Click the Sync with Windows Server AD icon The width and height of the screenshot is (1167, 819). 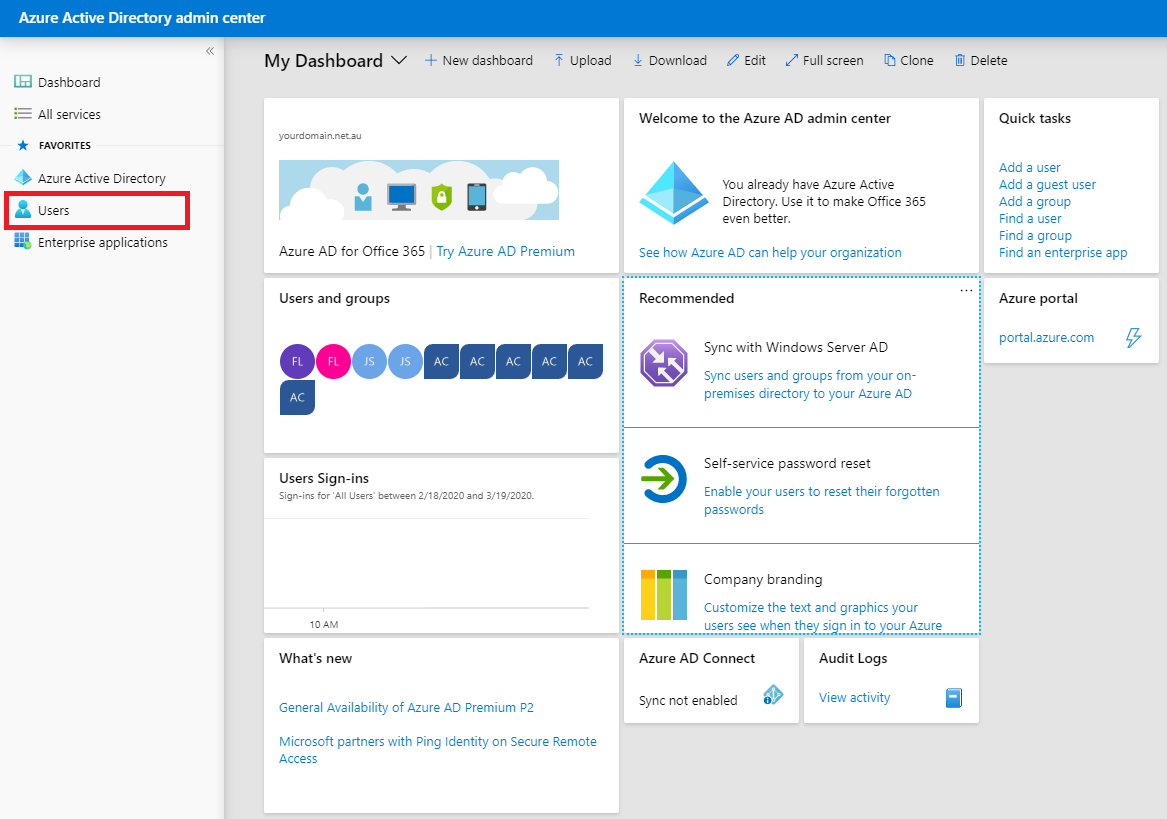coord(664,363)
